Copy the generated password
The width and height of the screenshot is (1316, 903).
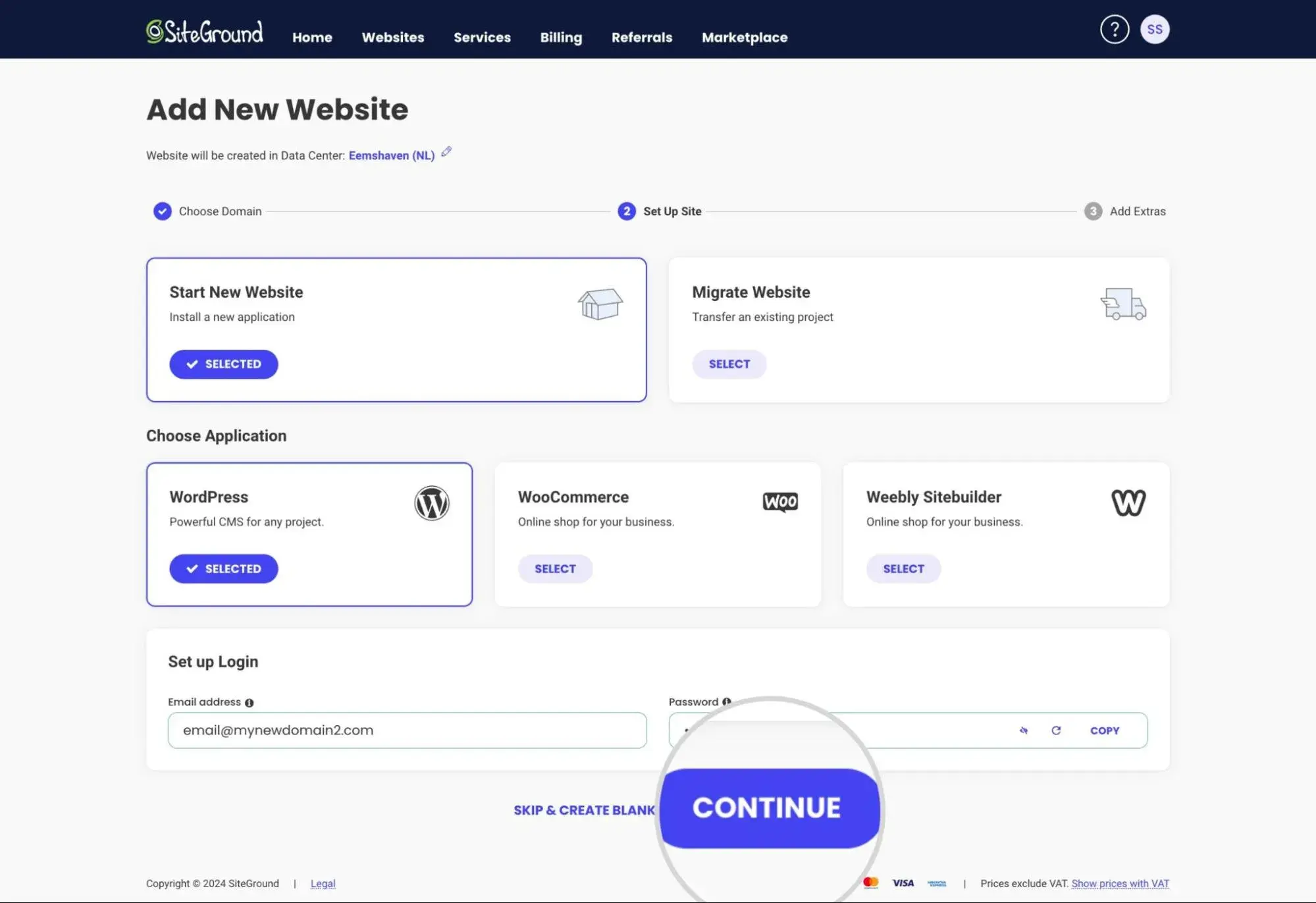[1104, 730]
